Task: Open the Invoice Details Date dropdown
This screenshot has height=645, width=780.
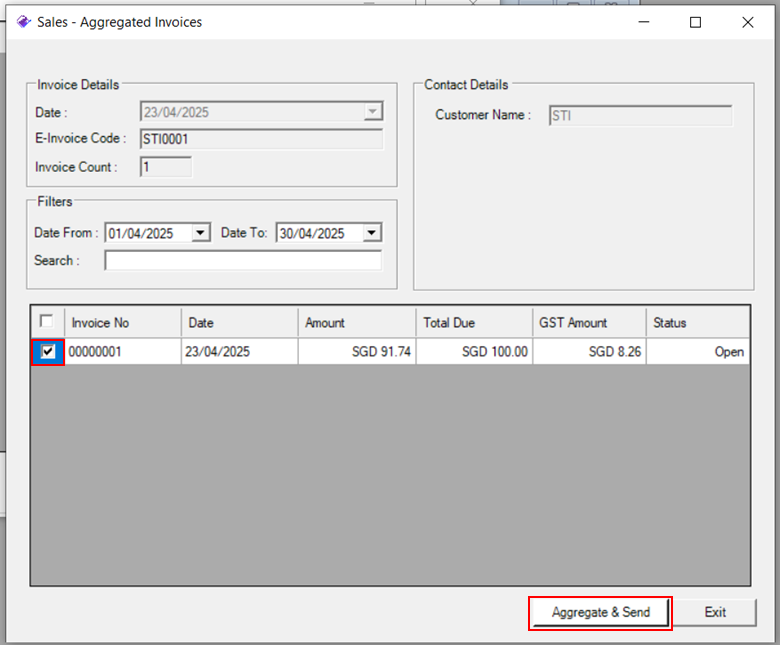Action: click(x=373, y=111)
